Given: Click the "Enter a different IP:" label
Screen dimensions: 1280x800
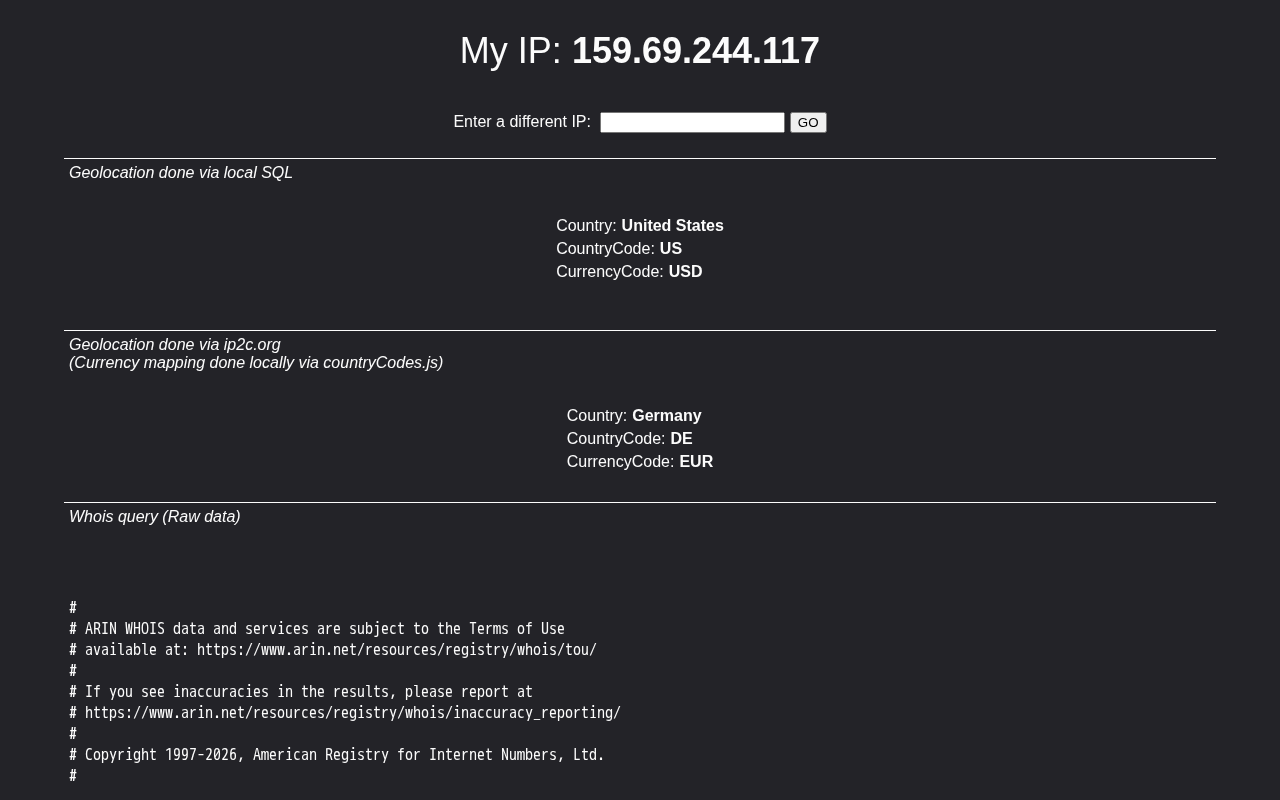Looking at the screenshot, I should (522, 122).
